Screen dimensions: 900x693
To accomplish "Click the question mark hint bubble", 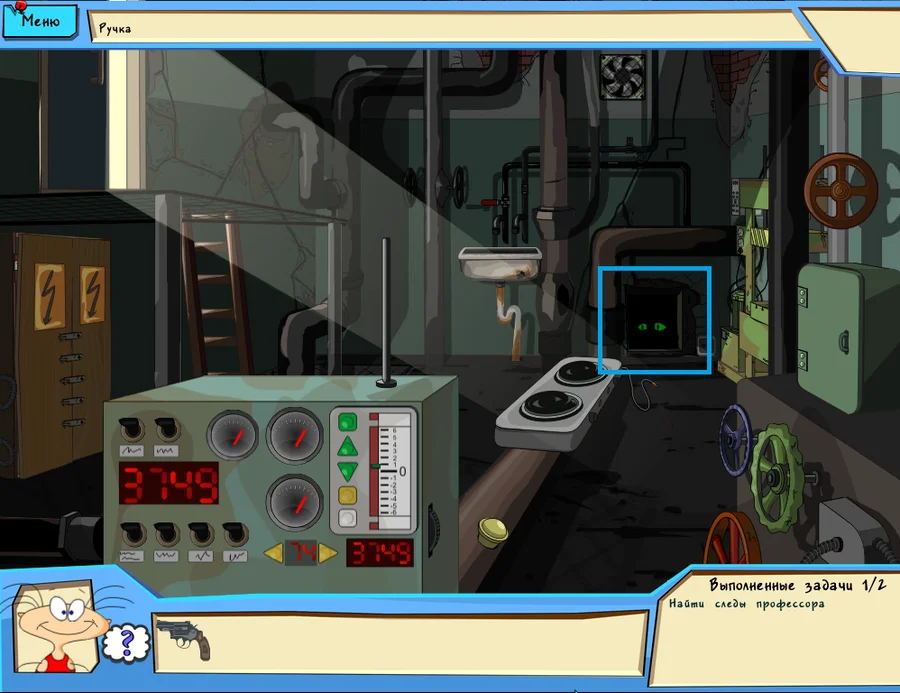I will pyautogui.click(x=124, y=643).
